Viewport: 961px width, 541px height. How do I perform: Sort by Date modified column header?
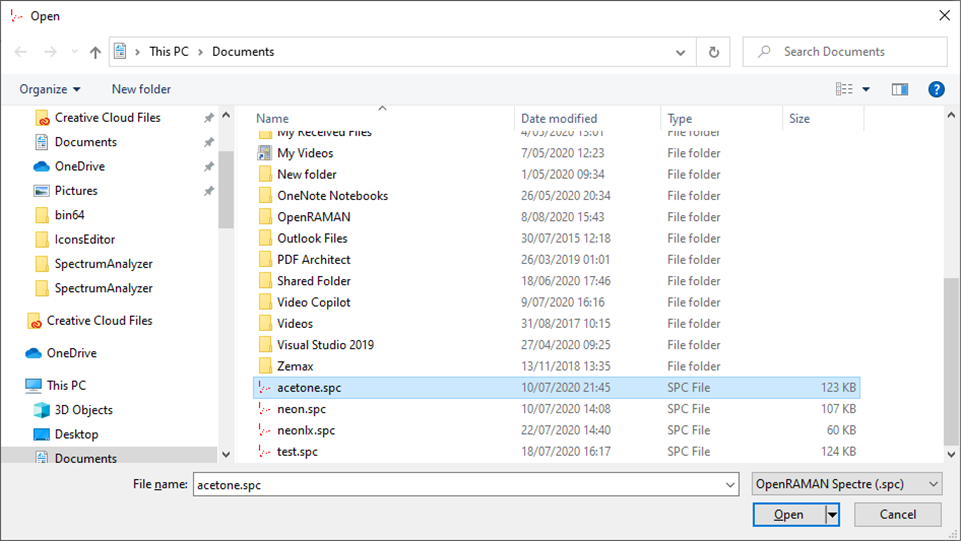[x=559, y=118]
